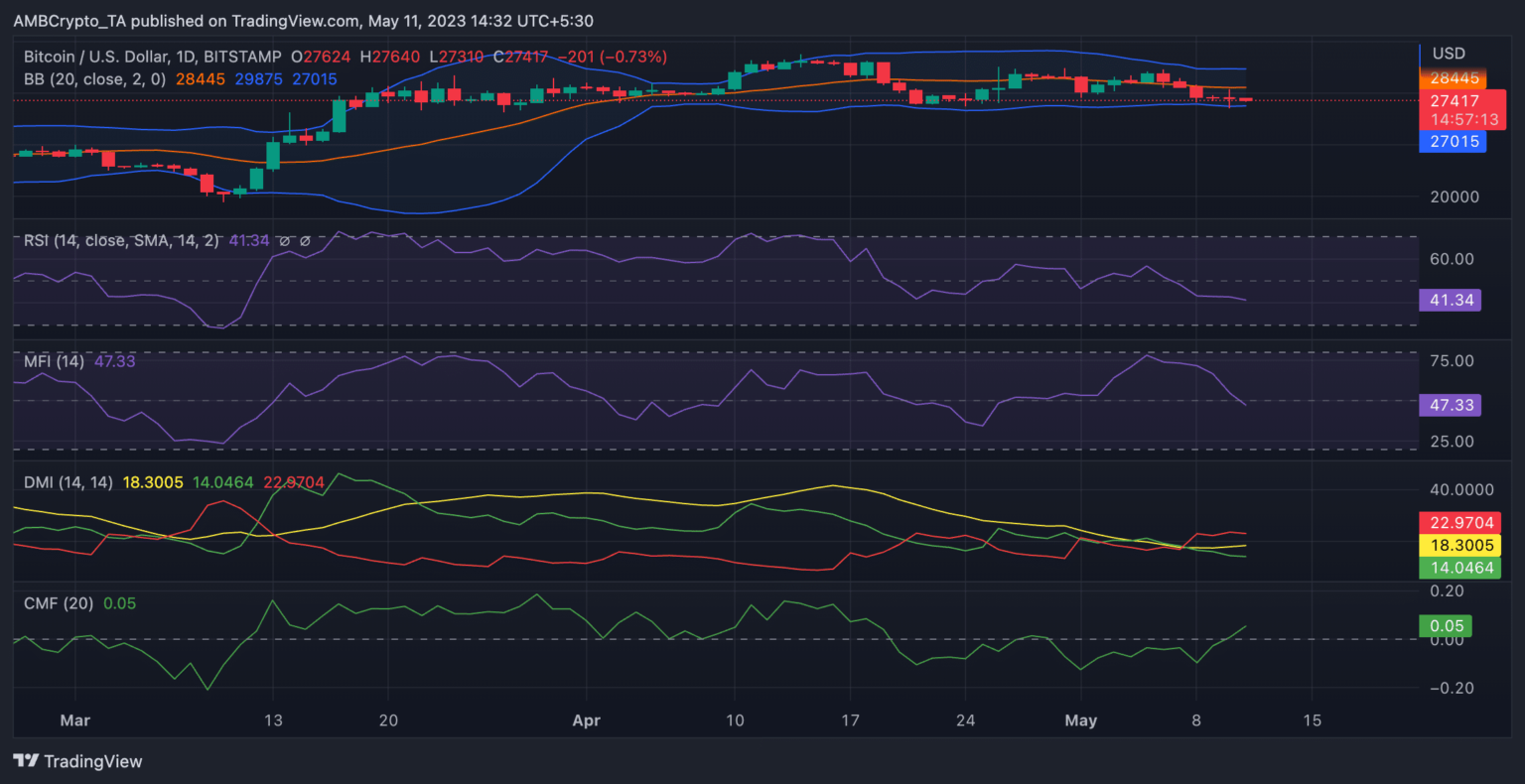Image resolution: width=1525 pixels, height=784 pixels.
Task: Click the orange 28445 price tag
Action: [1455, 78]
